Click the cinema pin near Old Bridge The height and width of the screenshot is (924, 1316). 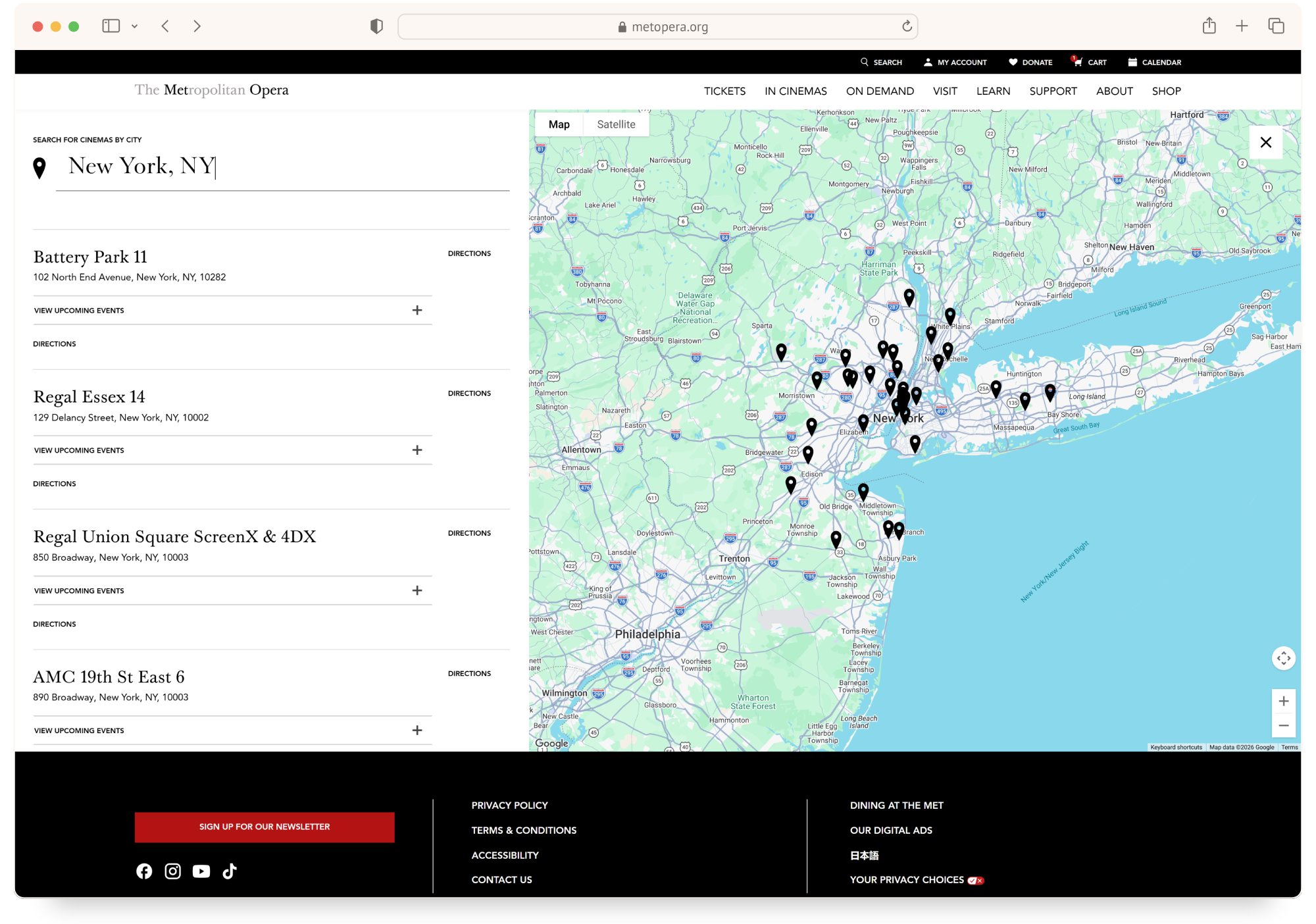coord(863,492)
